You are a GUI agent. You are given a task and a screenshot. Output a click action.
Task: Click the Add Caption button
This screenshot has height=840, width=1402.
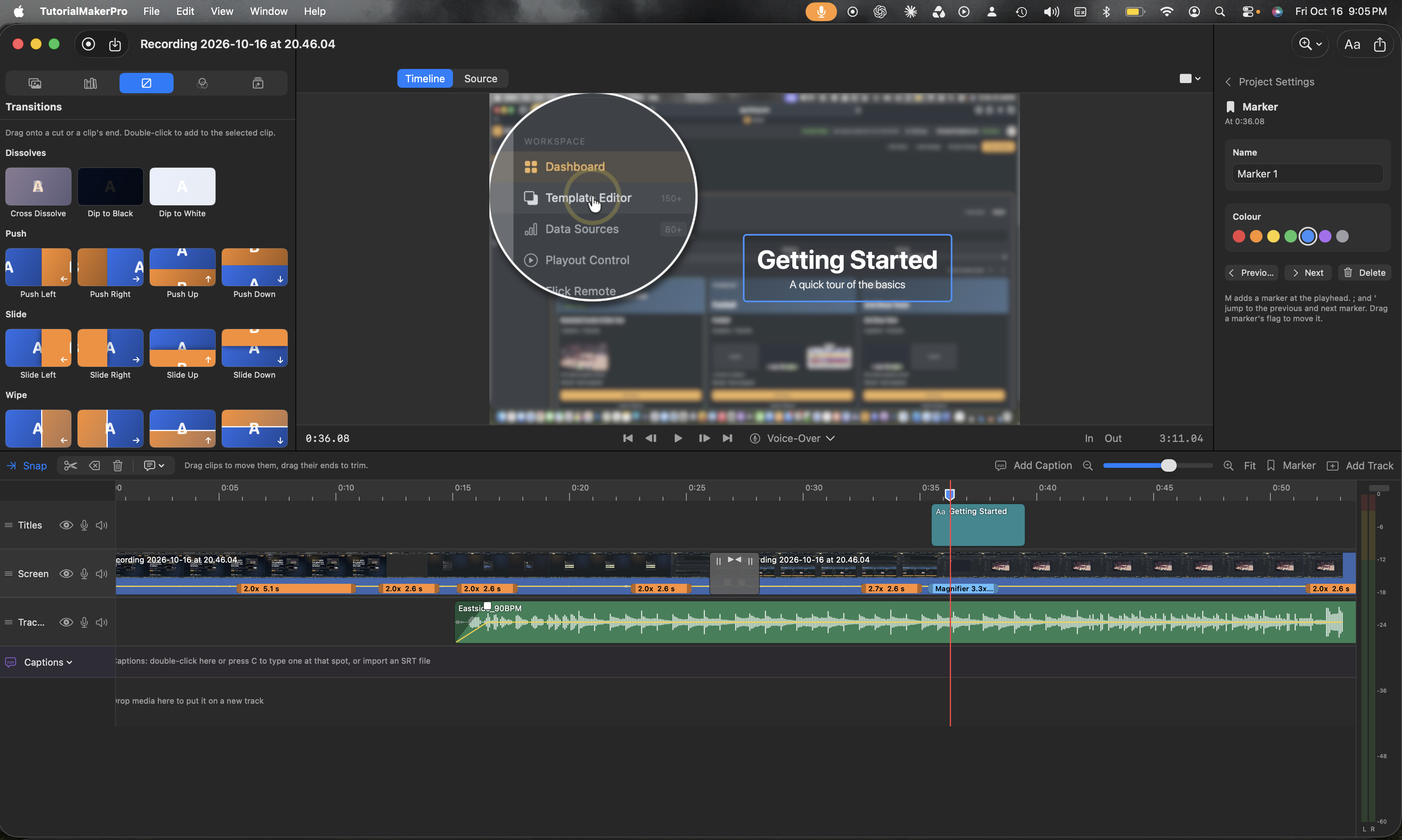[1033, 465]
